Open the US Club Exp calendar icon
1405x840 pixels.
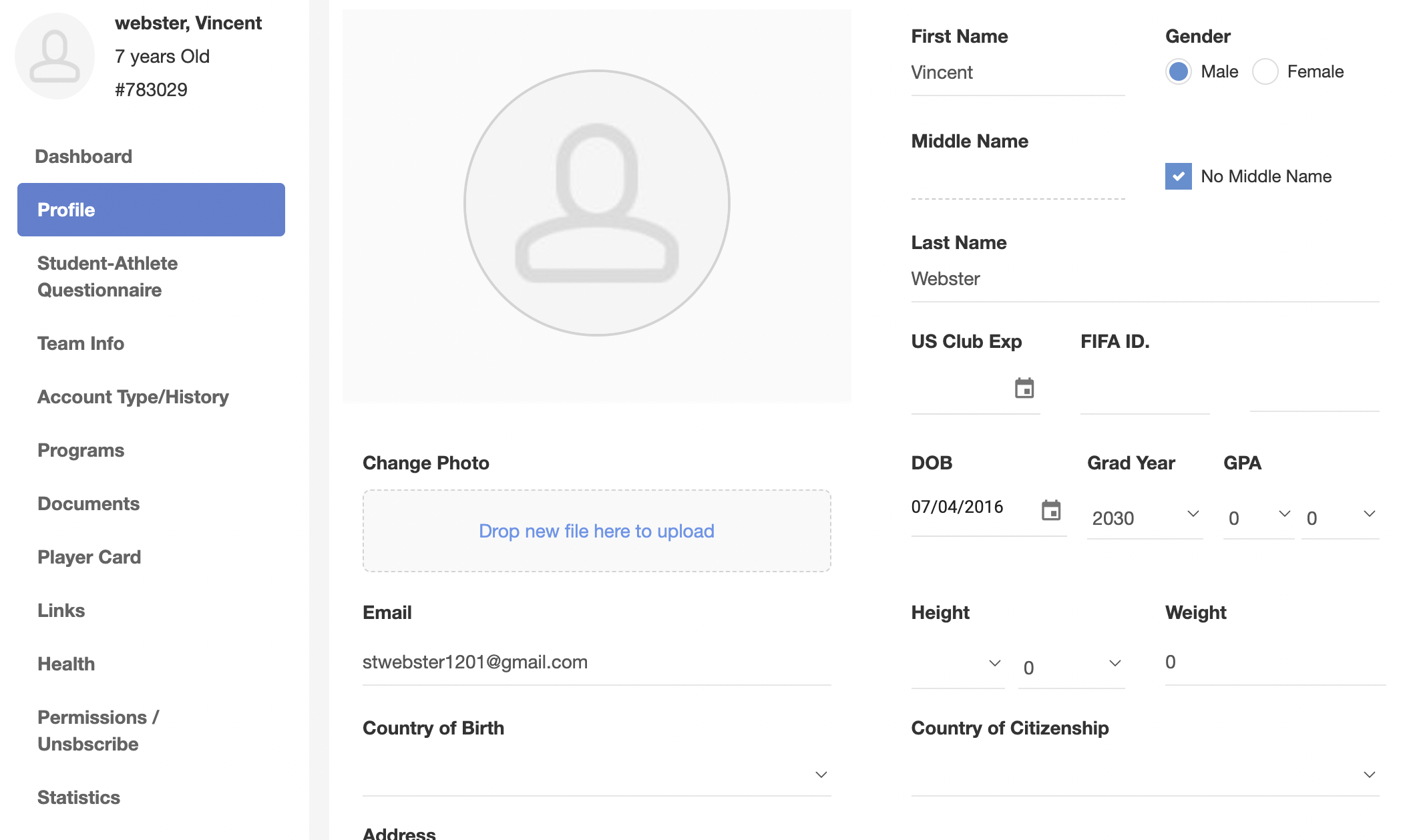coord(1024,388)
